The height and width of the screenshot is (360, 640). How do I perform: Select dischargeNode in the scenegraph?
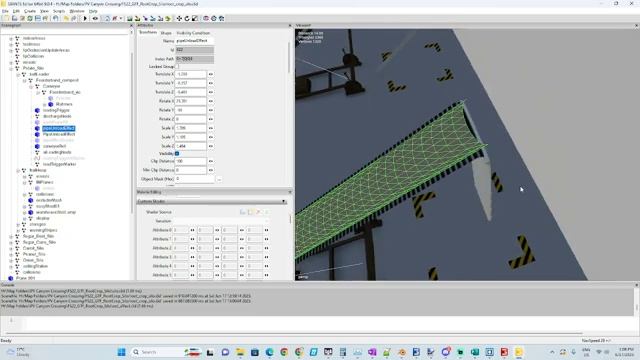tap(57, 116)
